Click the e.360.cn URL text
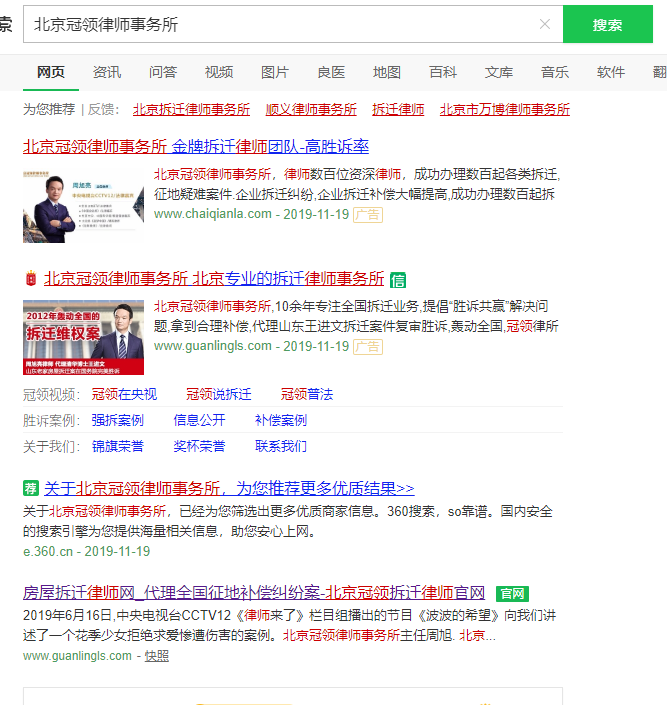667x705 pixels. (48, 552)
